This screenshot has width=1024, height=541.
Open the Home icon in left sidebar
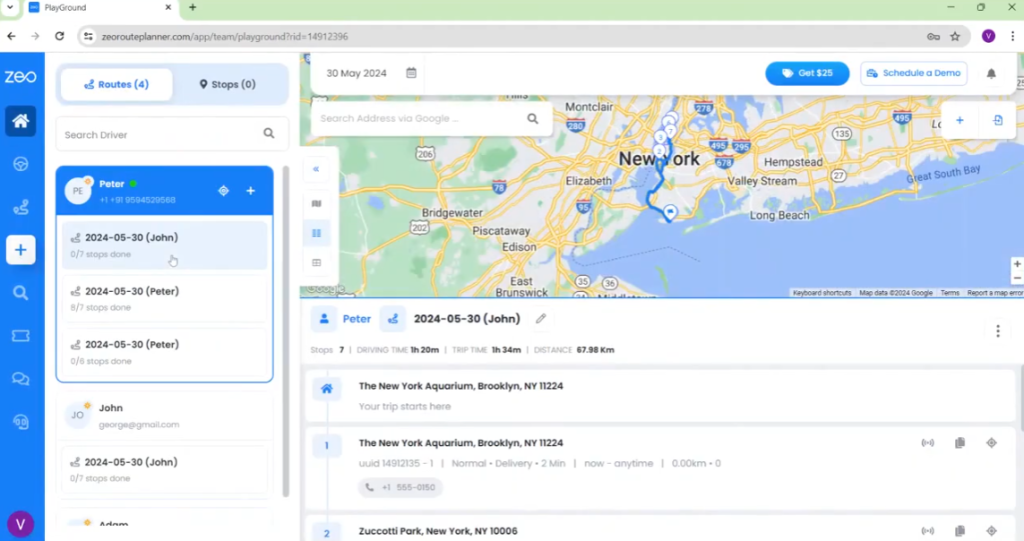click(20, 121)
